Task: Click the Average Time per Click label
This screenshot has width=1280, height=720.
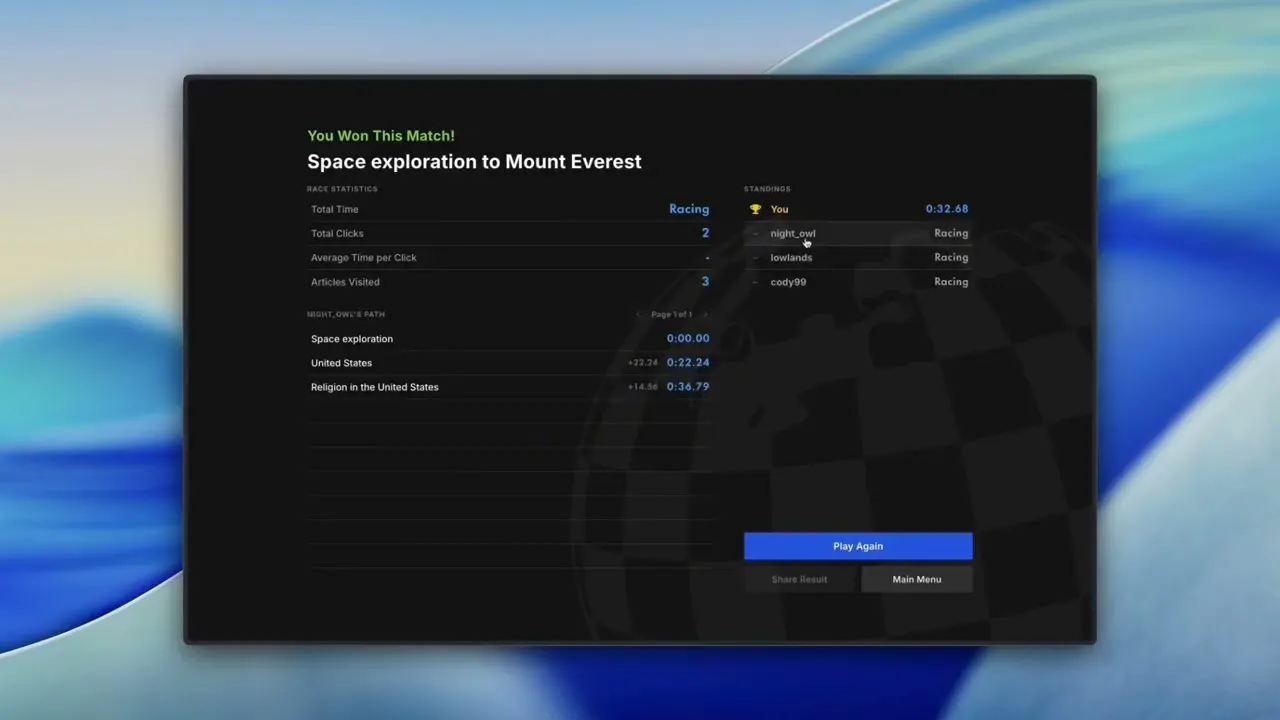Action: 364,257
